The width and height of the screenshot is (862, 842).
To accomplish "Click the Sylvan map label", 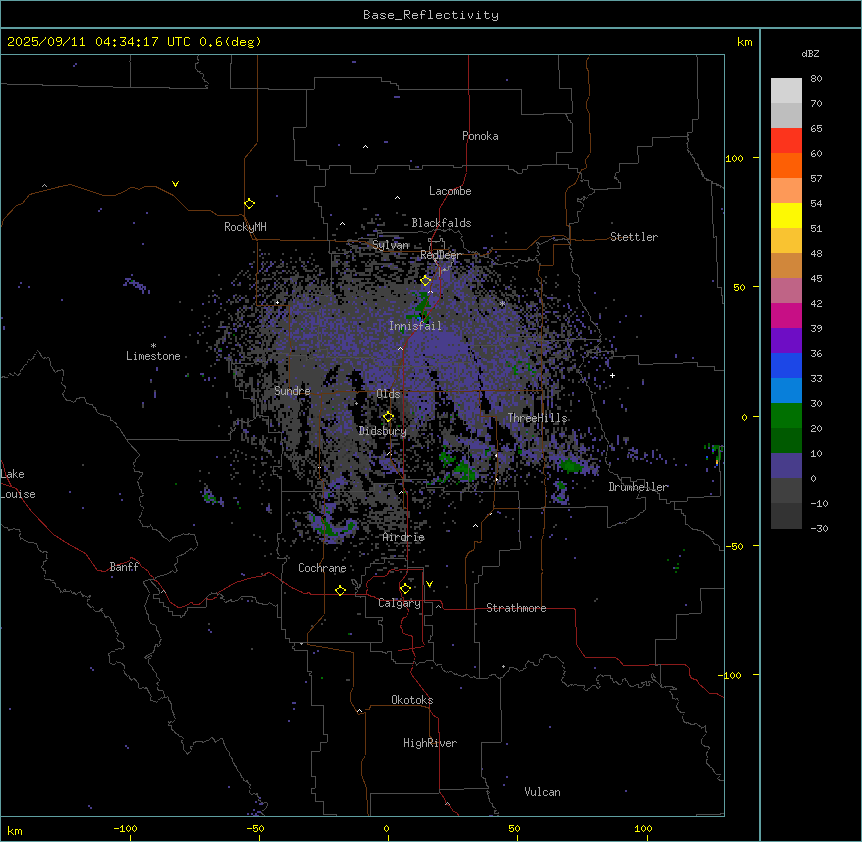I will coord(390,245).
